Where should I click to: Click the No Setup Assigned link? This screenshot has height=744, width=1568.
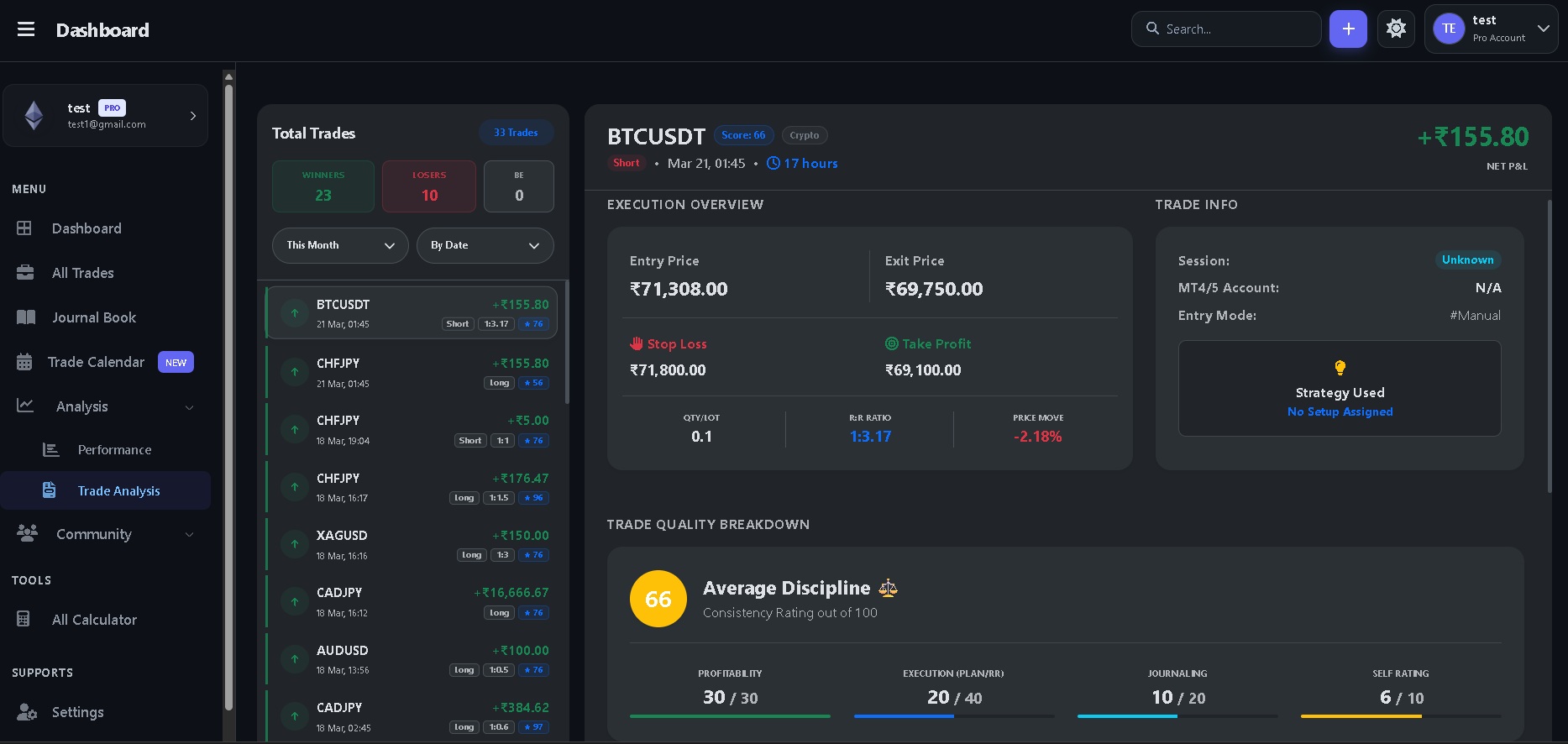[x=1340, y=412]
